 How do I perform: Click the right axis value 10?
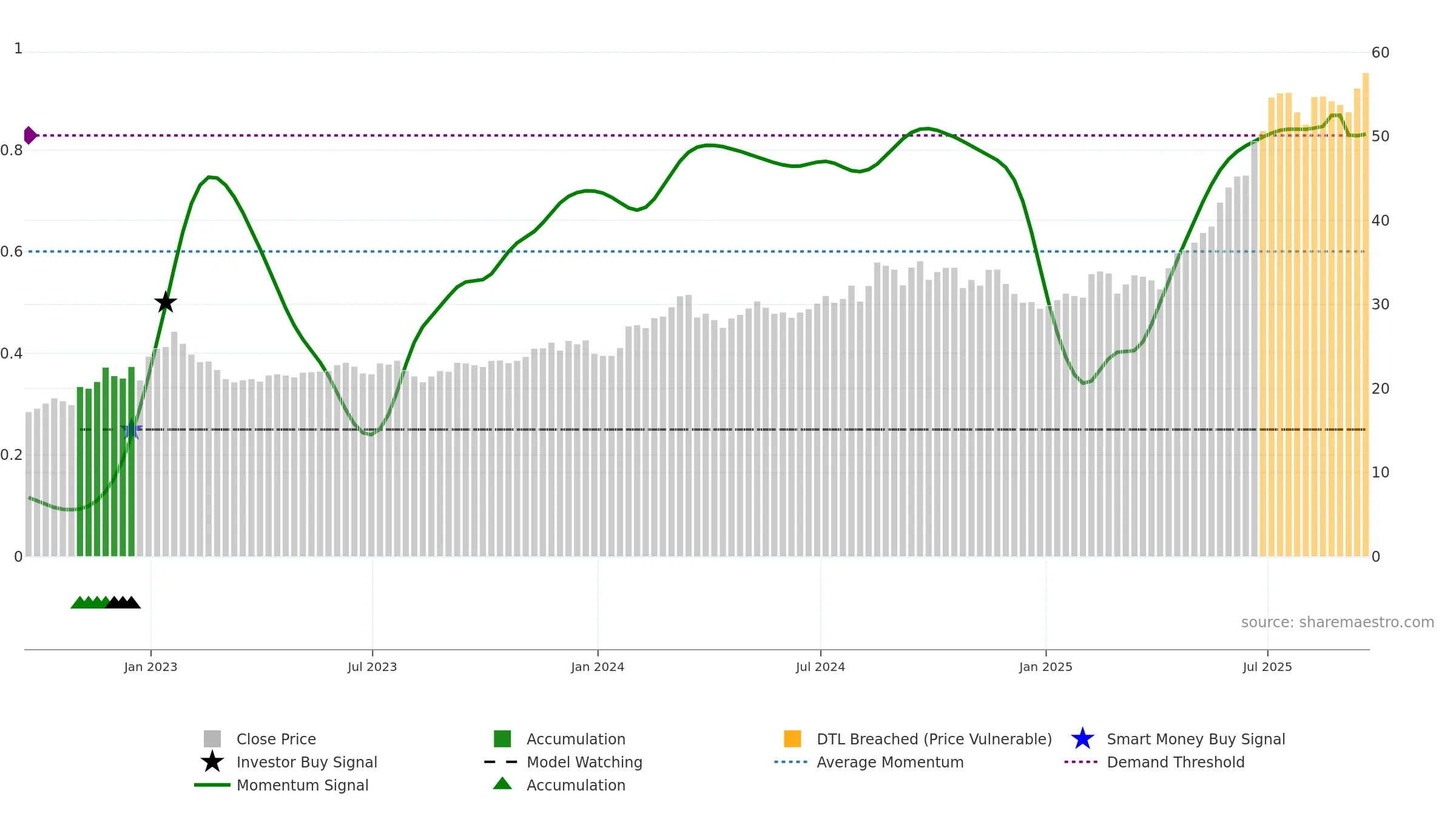point(1381,473)
